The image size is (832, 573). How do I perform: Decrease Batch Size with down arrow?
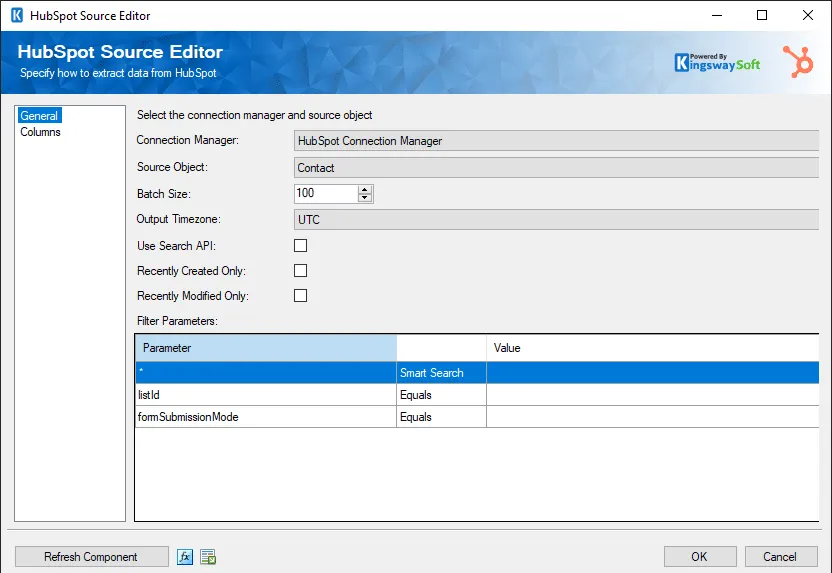coord(365,198)
